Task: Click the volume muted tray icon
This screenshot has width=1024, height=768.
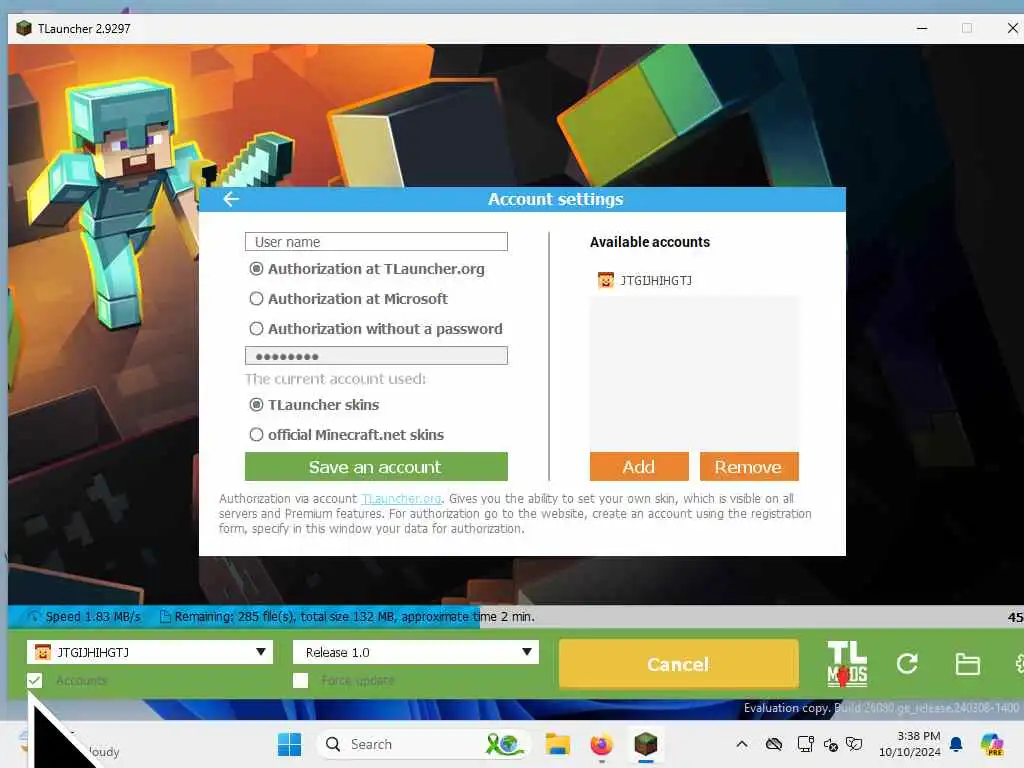Action: pyautogui.click(x=831, y=744)
